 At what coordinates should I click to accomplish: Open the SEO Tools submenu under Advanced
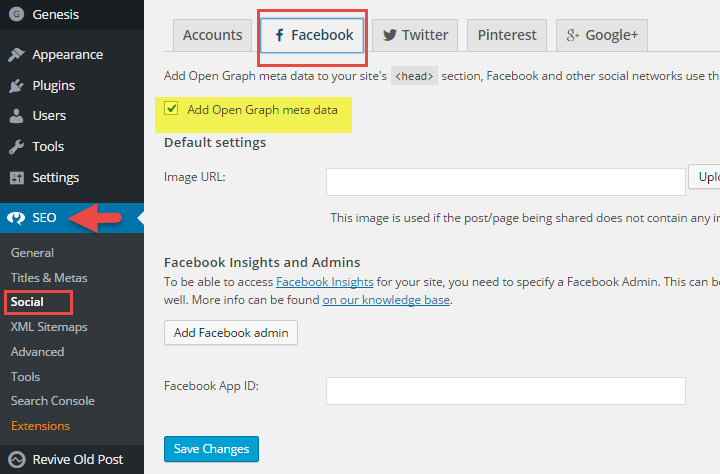click(x=25, y=377)
